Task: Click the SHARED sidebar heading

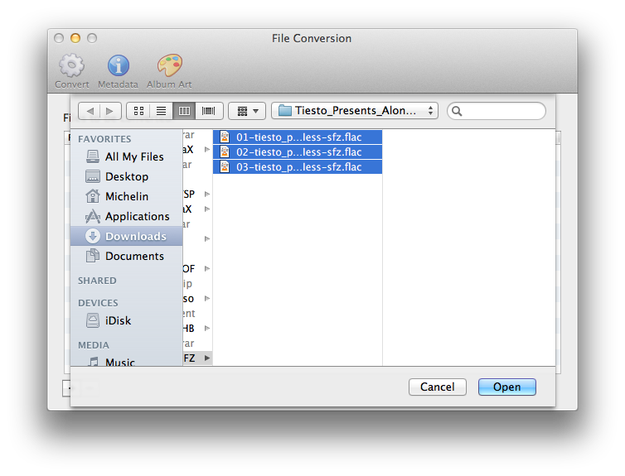Action: [x=97, y=281]
